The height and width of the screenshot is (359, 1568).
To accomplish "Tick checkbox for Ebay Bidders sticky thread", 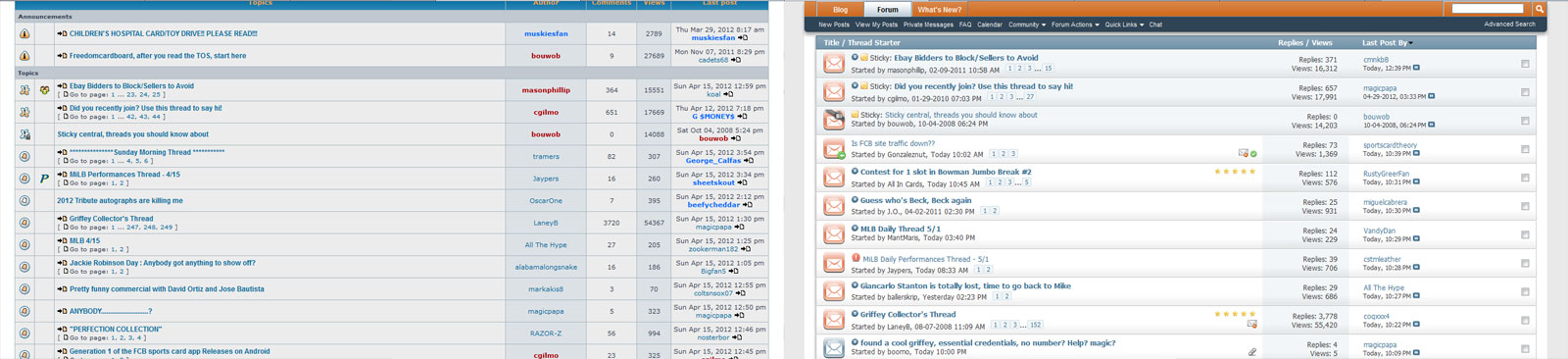I will 1525,64.
